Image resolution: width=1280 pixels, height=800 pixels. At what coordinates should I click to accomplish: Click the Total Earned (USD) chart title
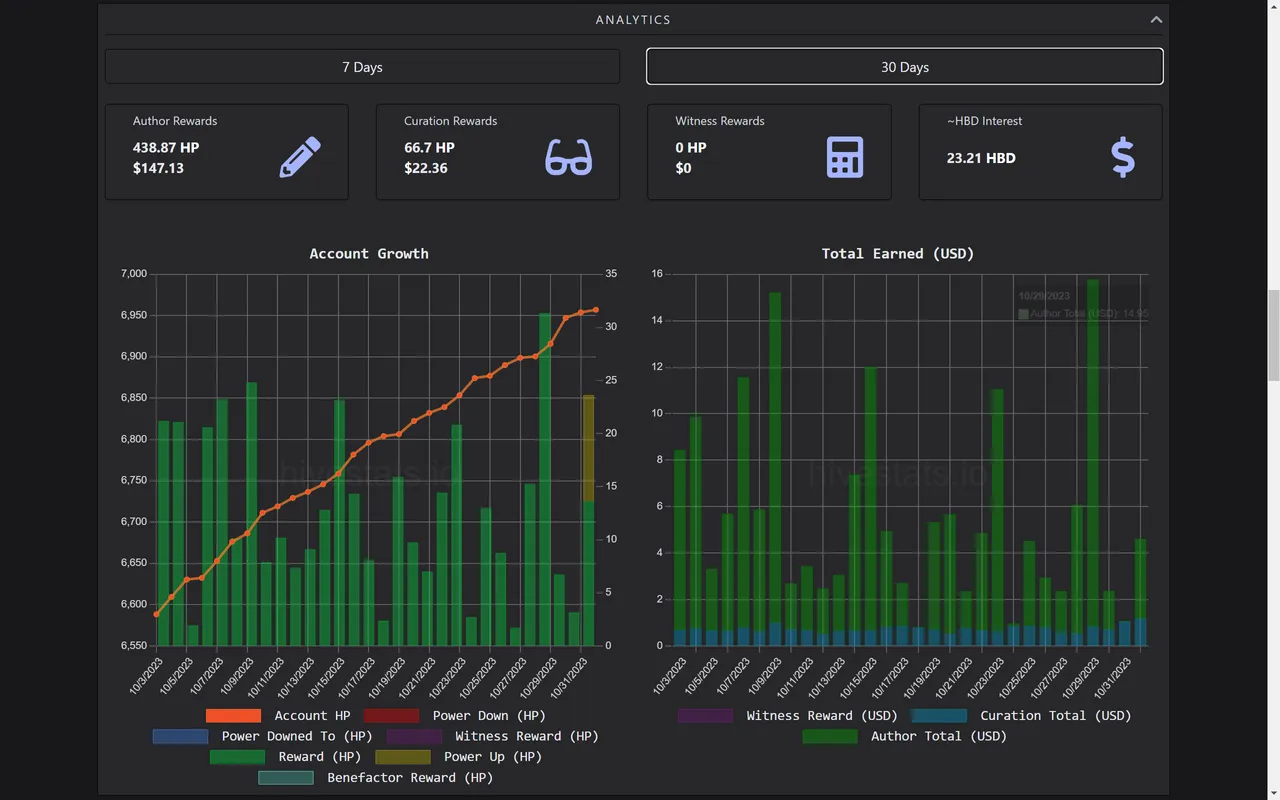pos(898,254)
